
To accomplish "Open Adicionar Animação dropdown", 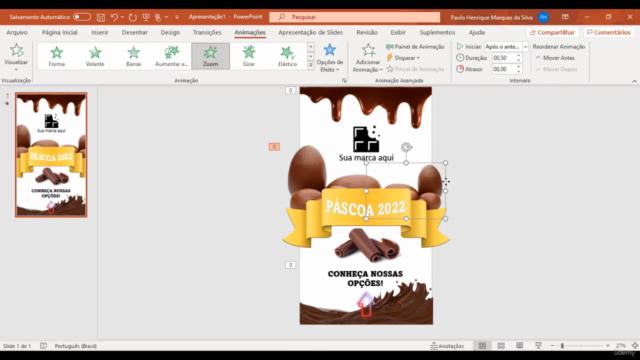I will coord(367,58).
